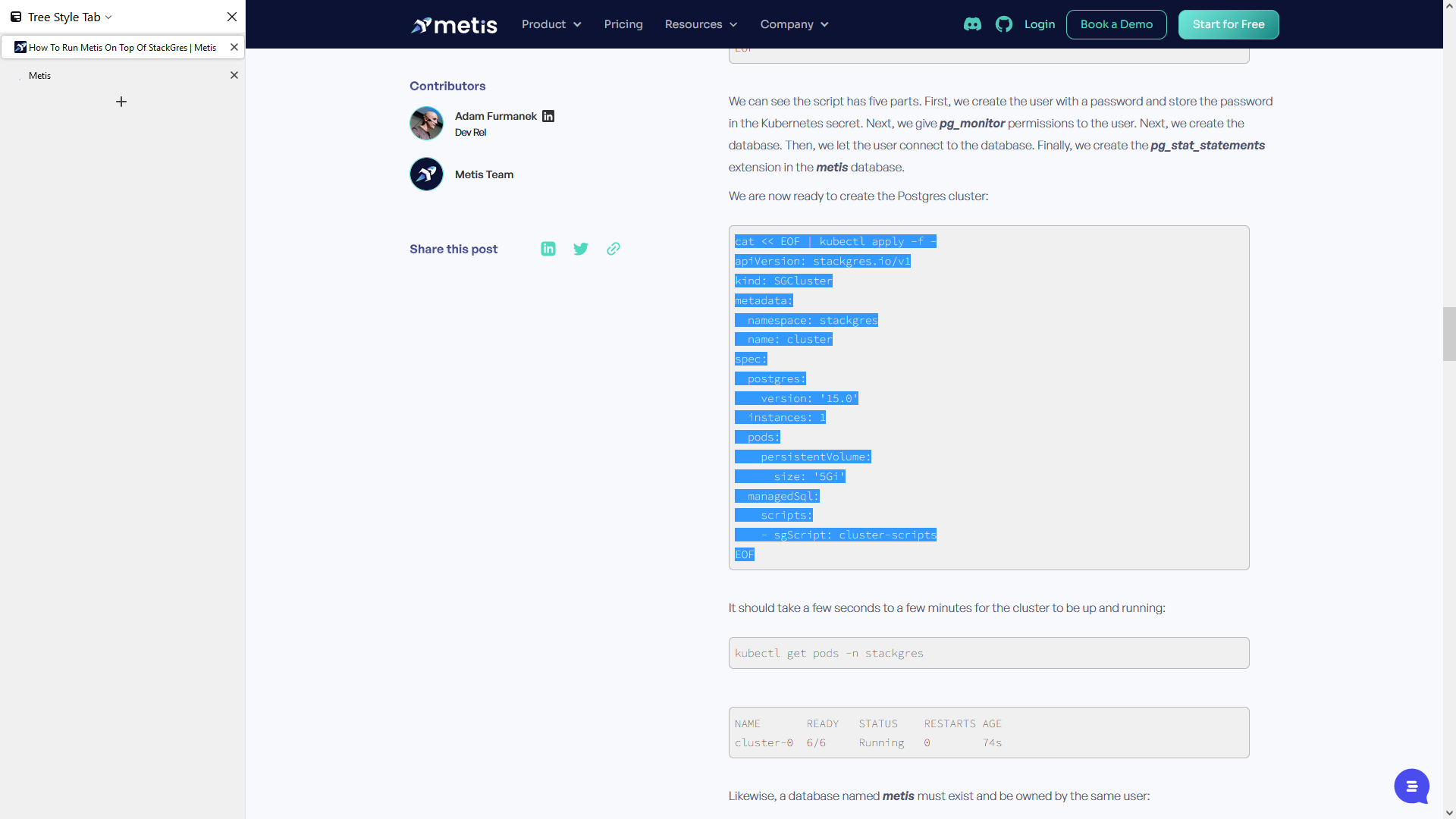Viewport: 1456px width, 819px height.
Task: Close the 'Metis' tab
Action: click(x=234, y=75)
